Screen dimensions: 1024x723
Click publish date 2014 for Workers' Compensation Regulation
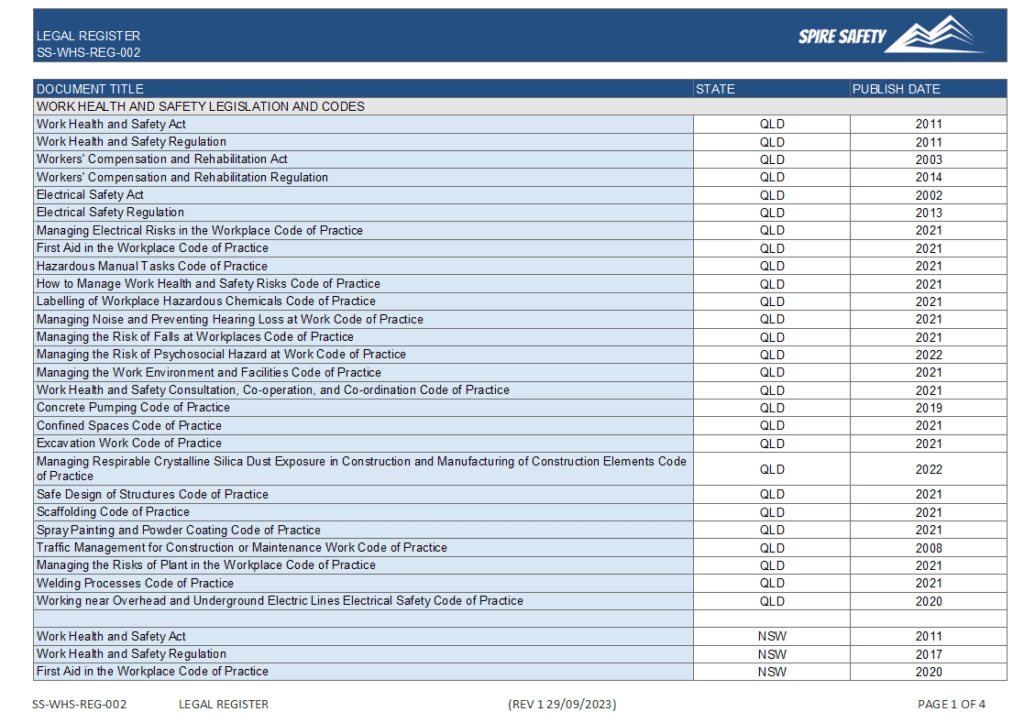[929, 178]
